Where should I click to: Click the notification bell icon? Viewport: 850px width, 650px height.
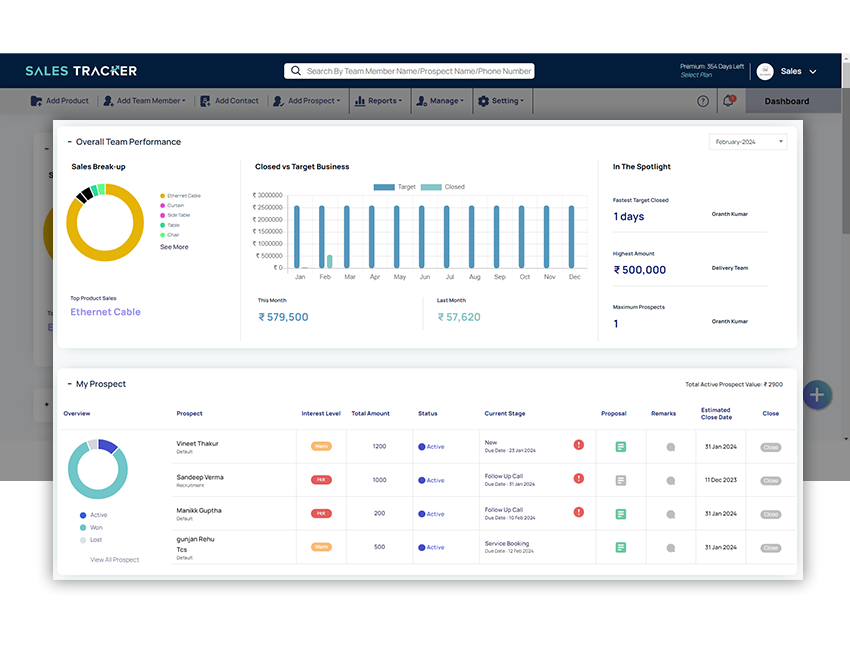(x=729, y=100)
